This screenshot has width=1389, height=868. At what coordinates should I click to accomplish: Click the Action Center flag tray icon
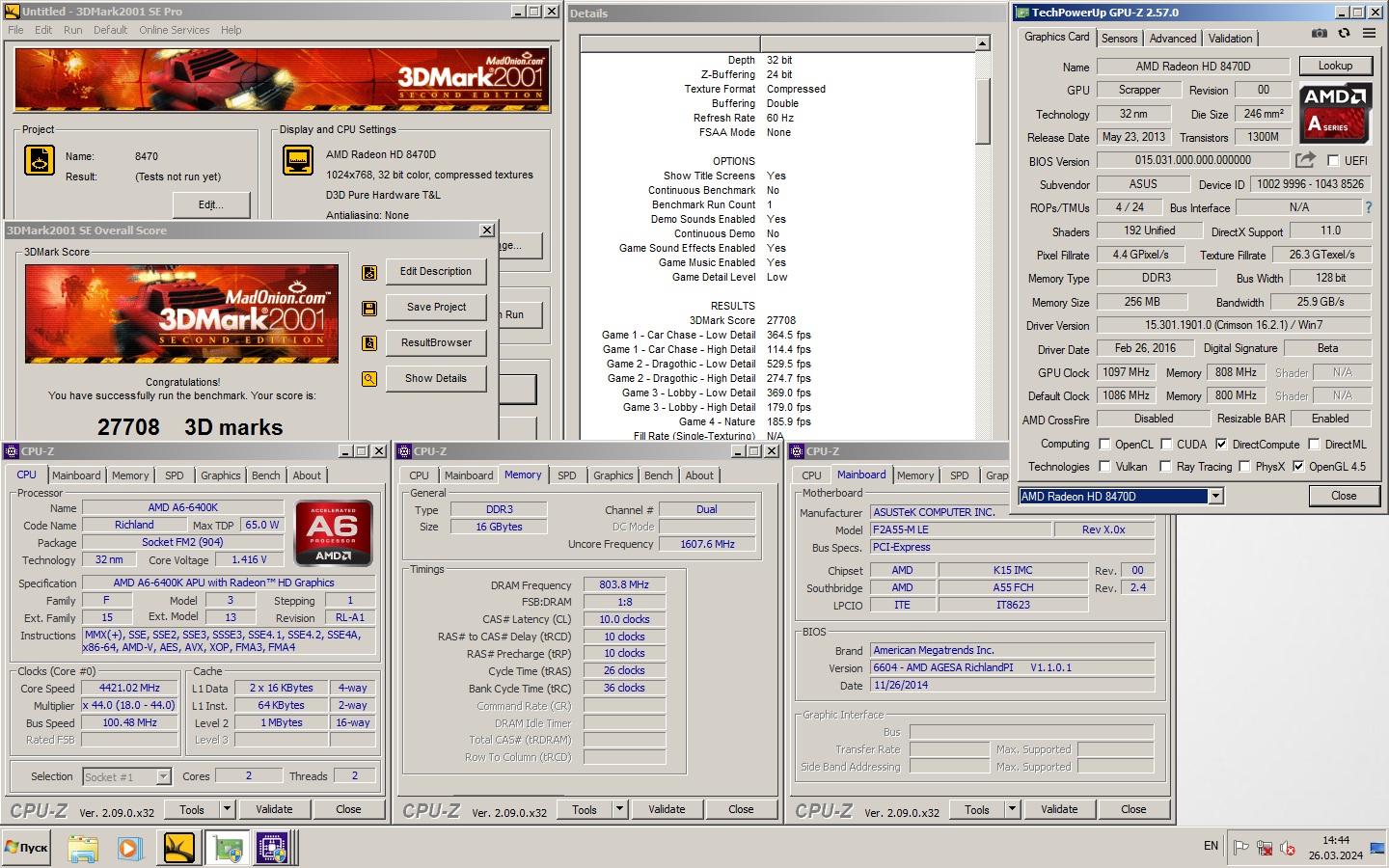[x=1240, y=849]
